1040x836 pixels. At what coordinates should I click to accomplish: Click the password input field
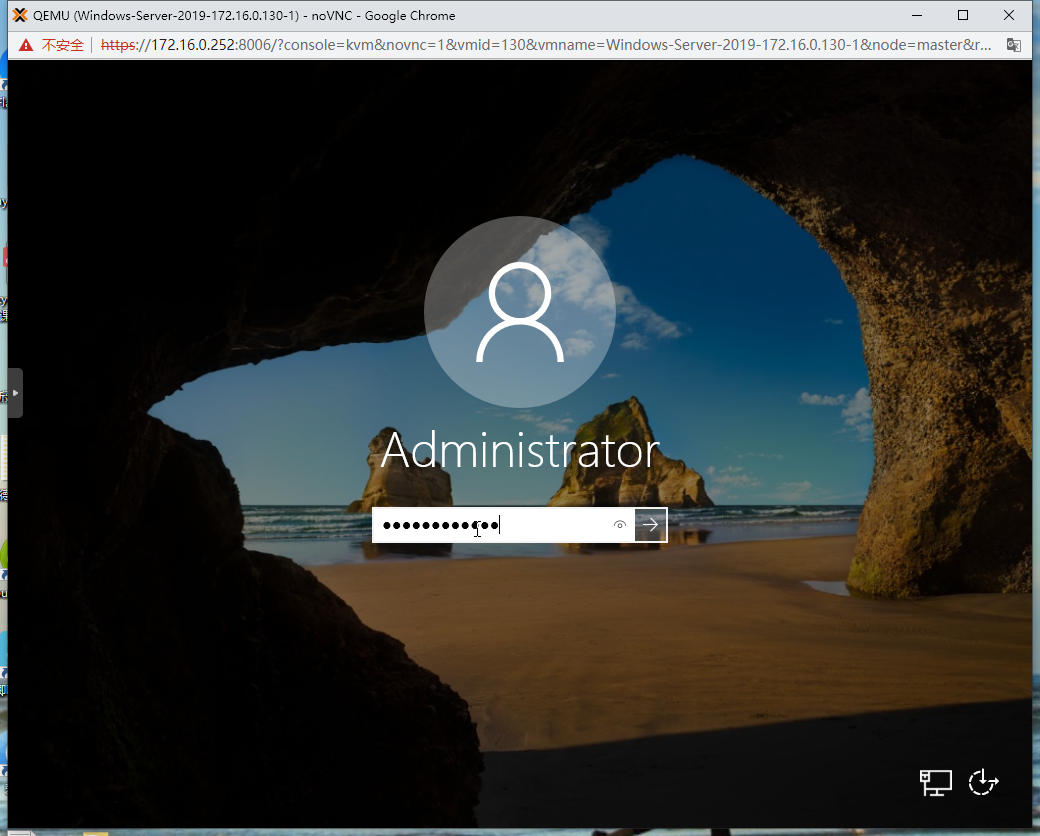pos(503,525)
